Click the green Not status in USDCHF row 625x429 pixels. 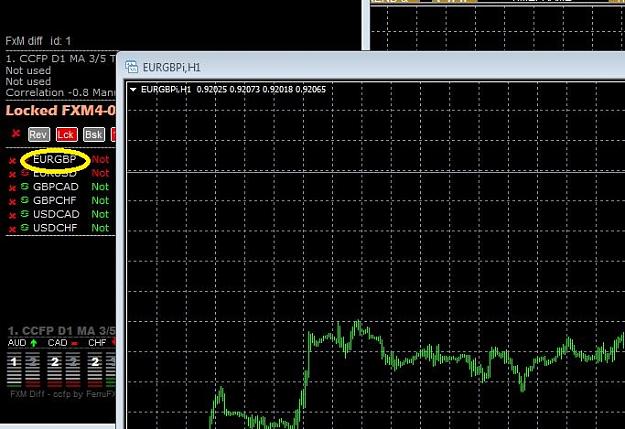(x=100, y=228)
